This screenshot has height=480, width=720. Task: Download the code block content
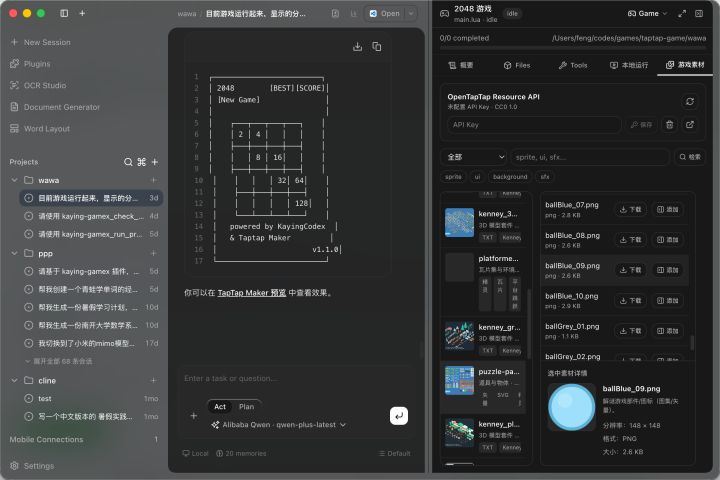point(357,46)
